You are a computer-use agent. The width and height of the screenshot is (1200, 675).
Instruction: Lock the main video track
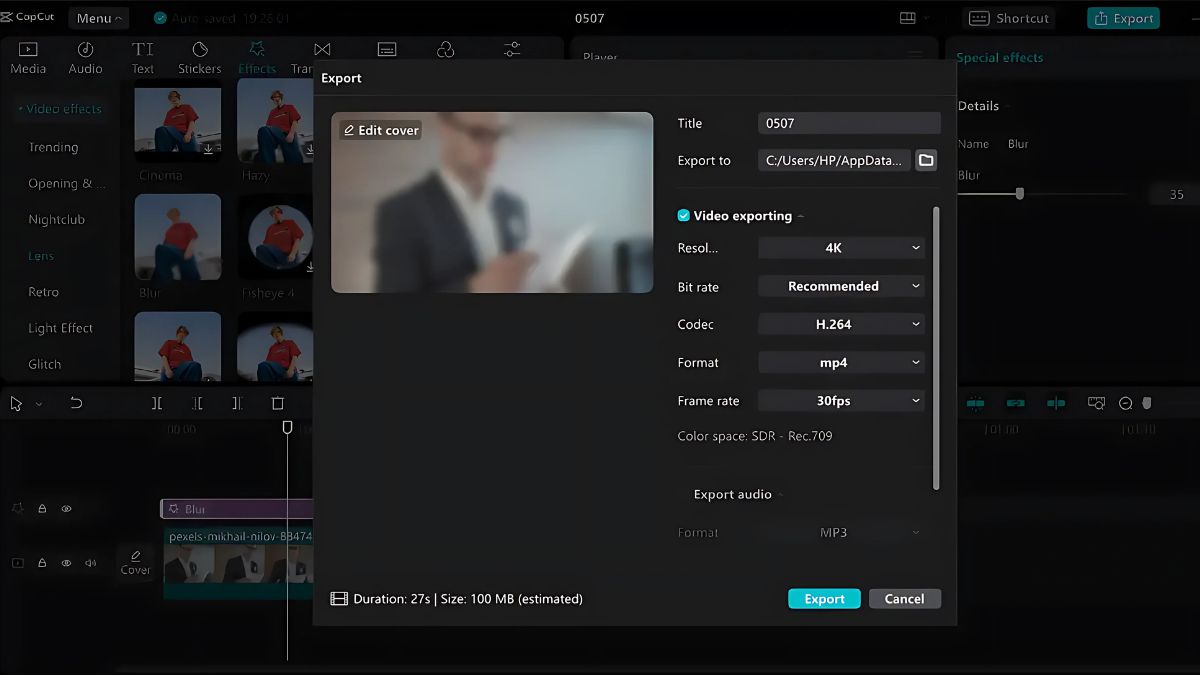pos(42,563)
